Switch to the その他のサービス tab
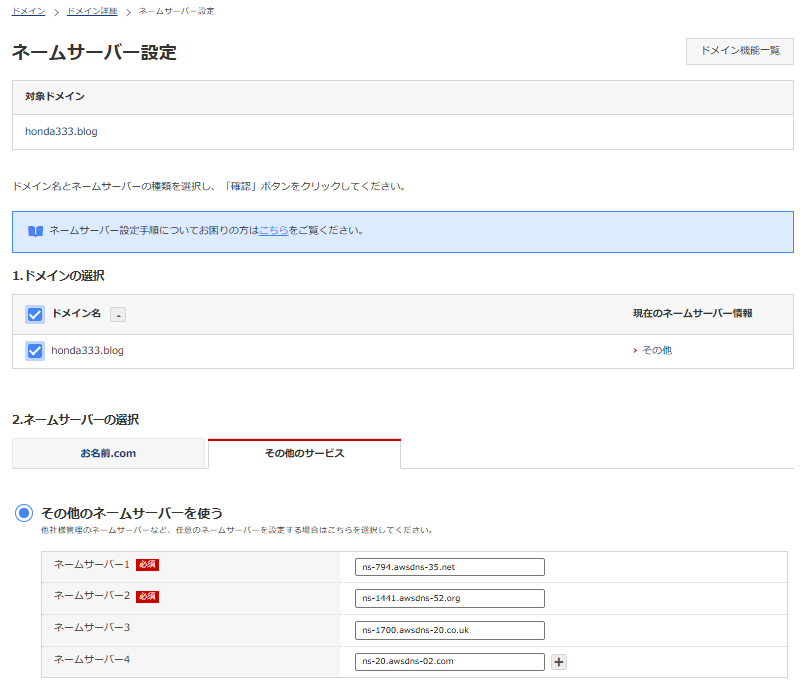This screenshot has height=689, width=804. (305, 453)
